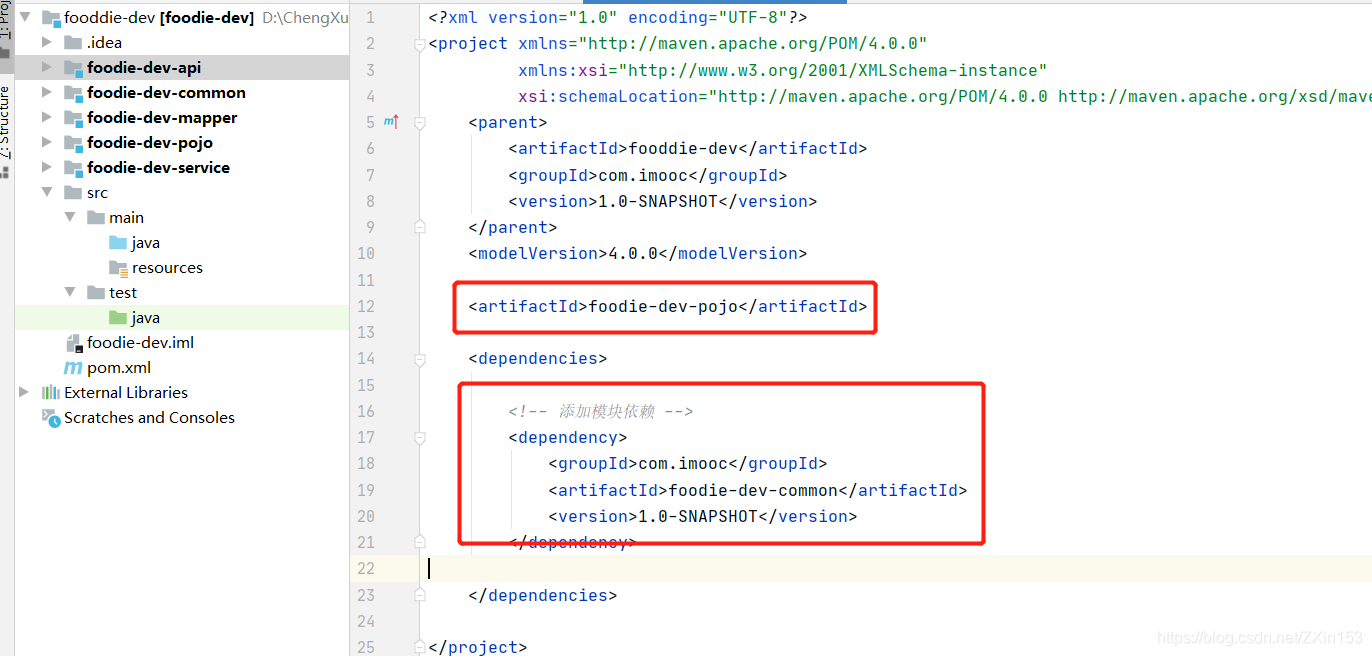The height and width of the screenshot is (656, 1372).
Task: Expand the .idea folder
Action: [x=47, y=42]
